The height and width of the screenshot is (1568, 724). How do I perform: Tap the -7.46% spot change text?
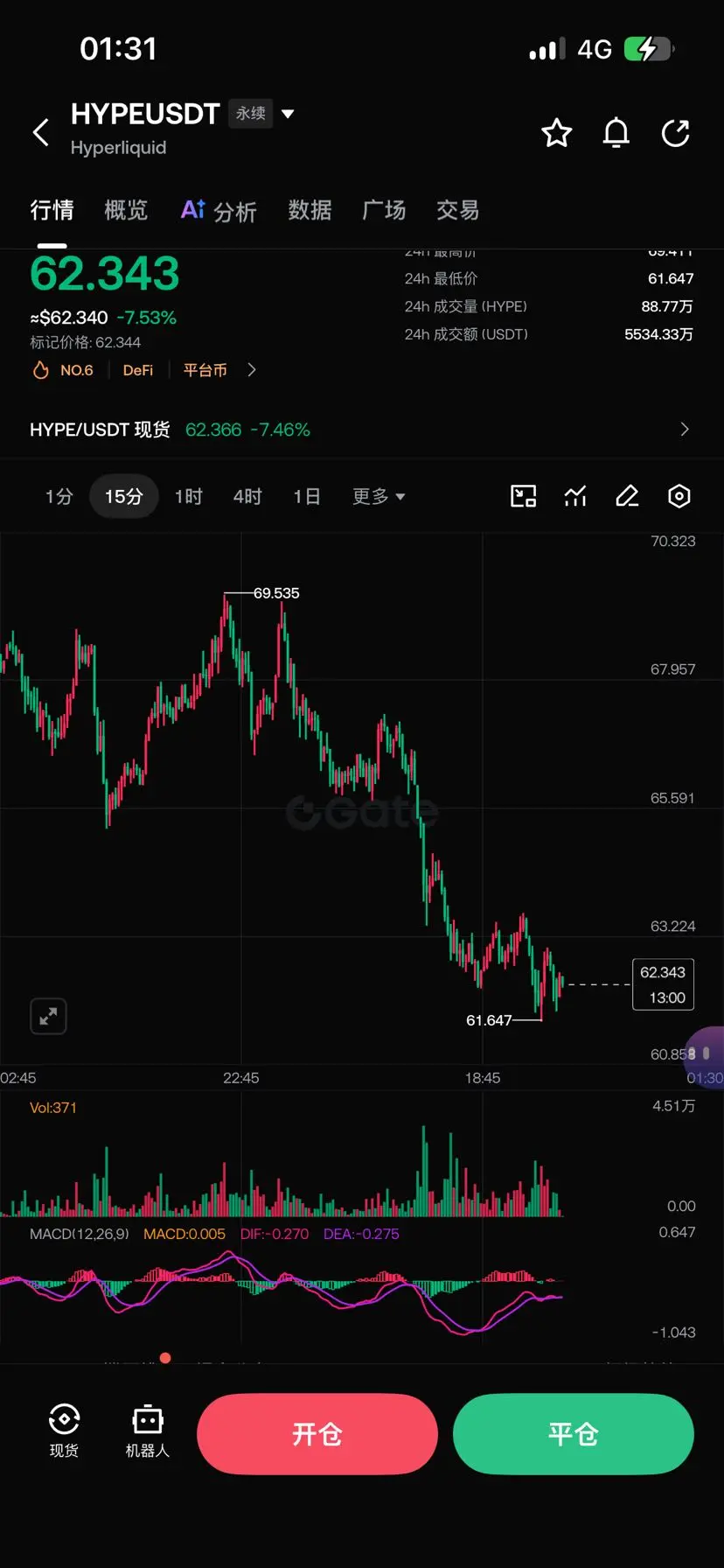(280, 430)
